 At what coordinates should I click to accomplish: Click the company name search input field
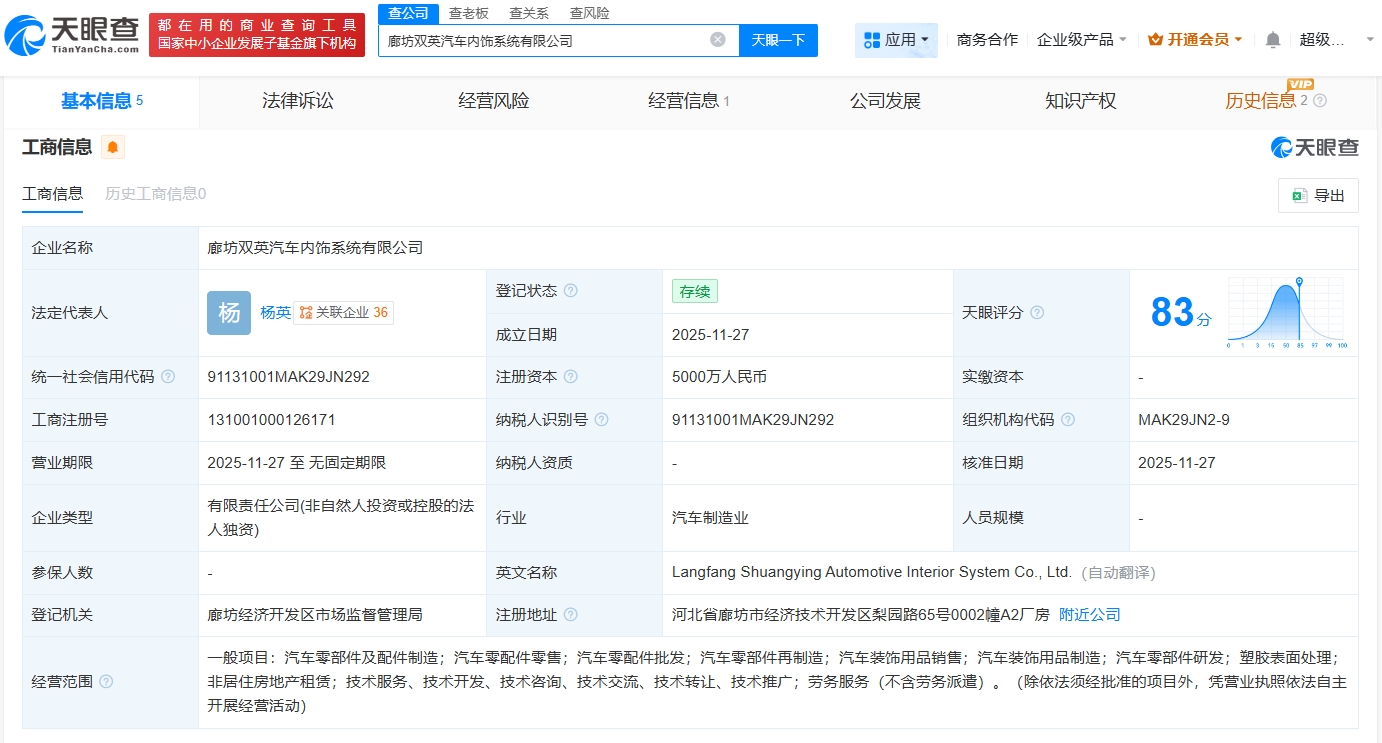545,41
